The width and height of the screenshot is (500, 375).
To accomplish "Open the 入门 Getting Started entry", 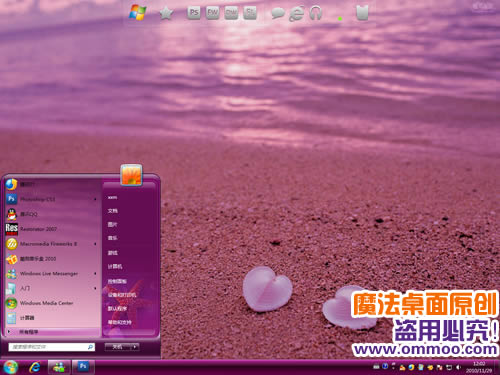I will click(x=52, y=288).
